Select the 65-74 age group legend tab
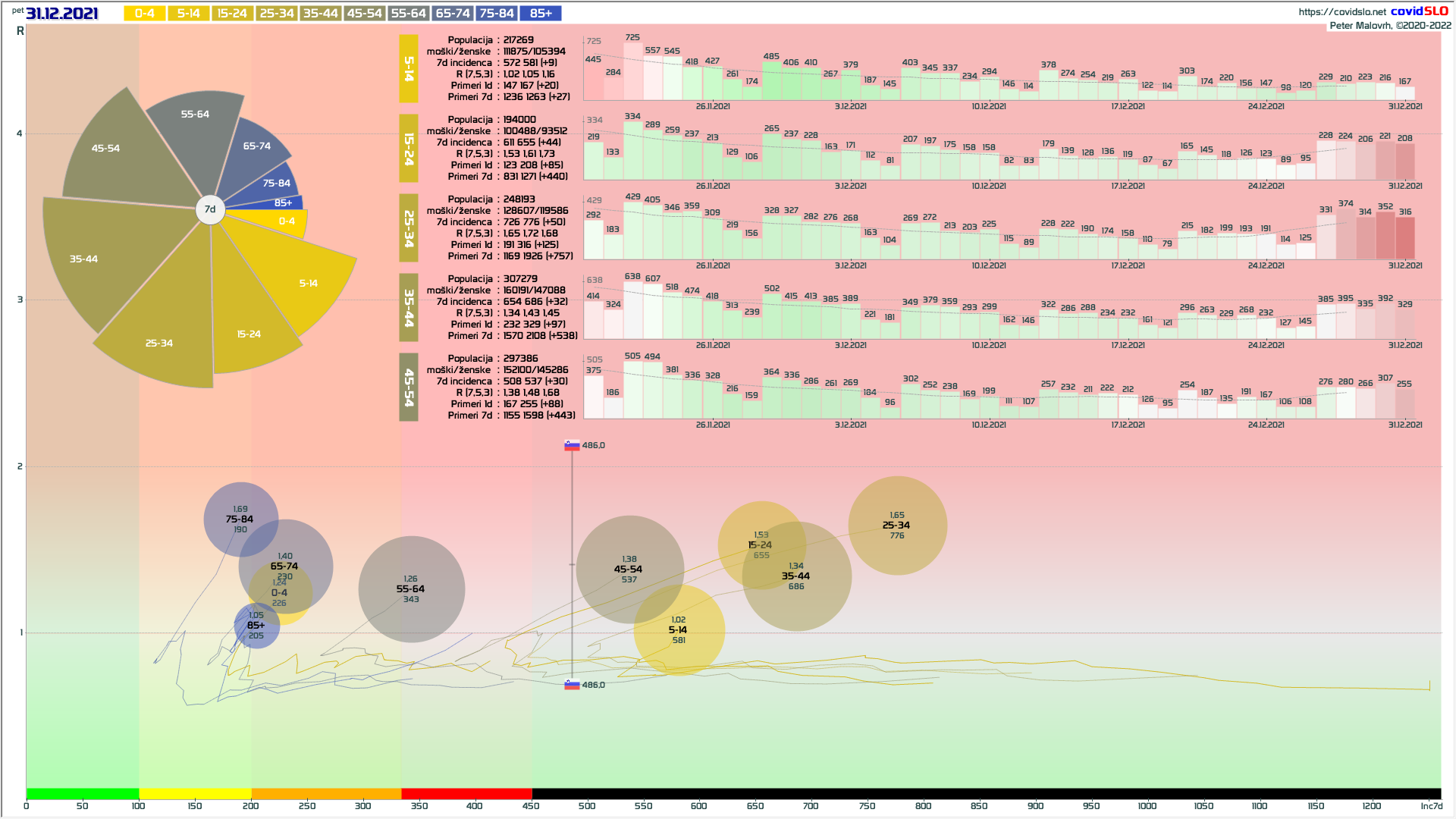1456x819 pixels. click(453, 14)
